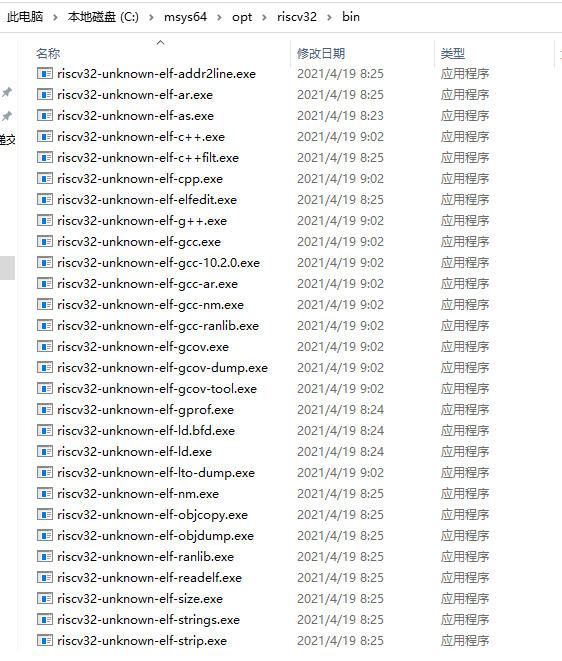562x661 pixels.
Task: Click the readelf.exe file icon
Action: (x=45, y=578)
